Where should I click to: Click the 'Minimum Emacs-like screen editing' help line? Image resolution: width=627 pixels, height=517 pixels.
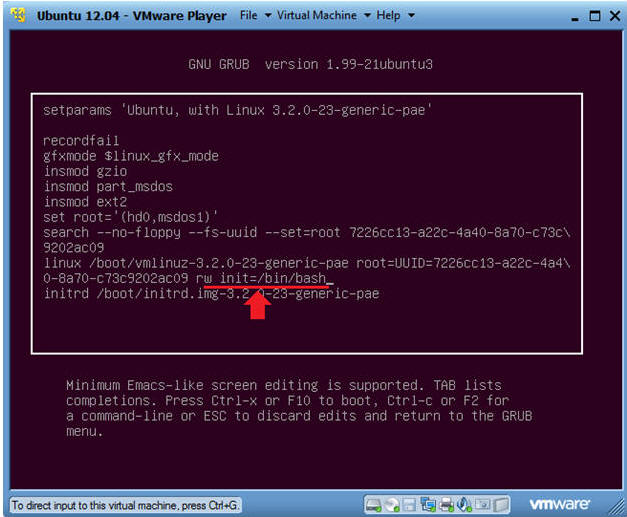click(x=284, y=385)
